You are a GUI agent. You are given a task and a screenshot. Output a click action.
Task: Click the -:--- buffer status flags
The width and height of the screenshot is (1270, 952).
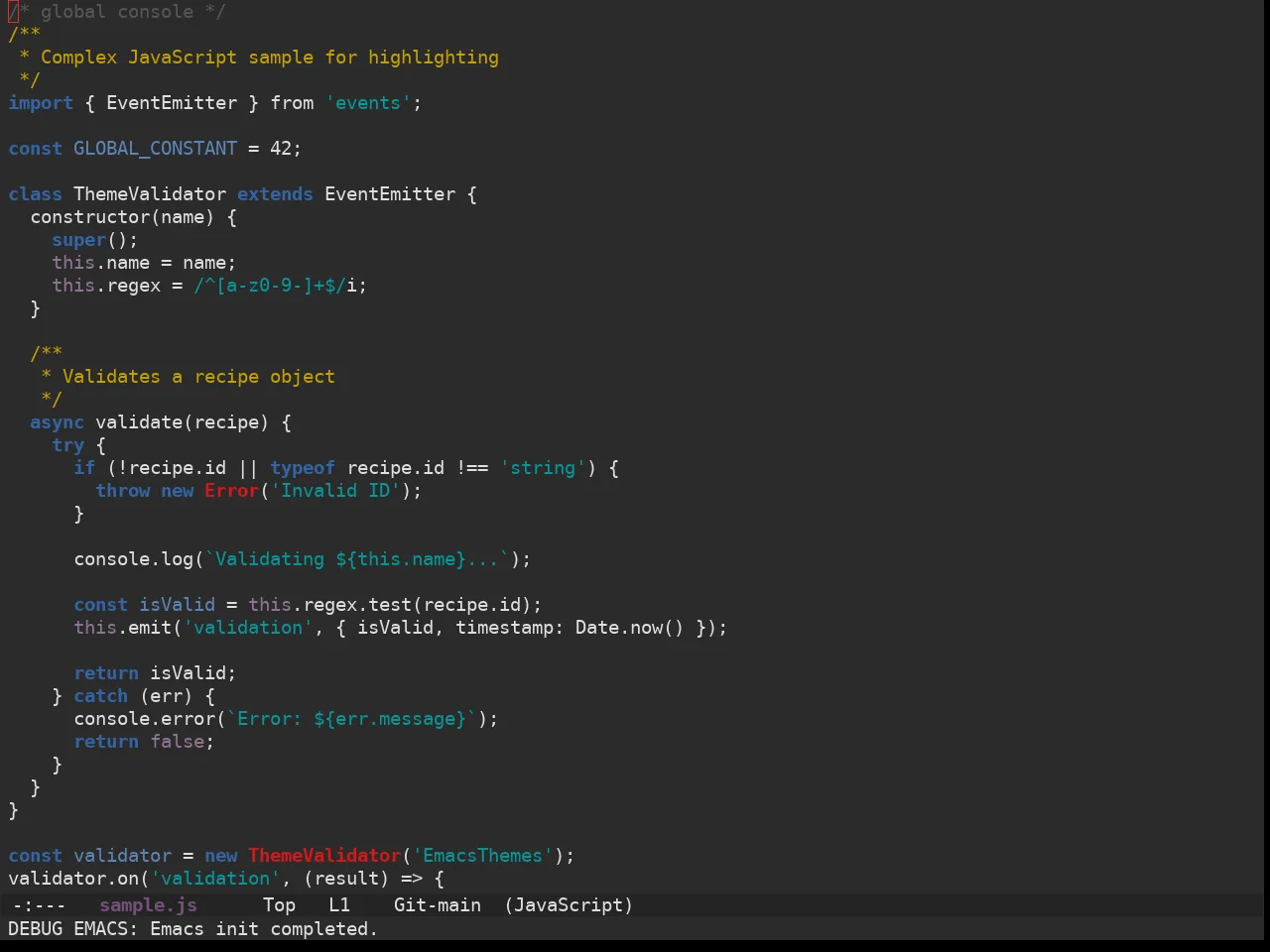pyautogui.click(x=39, y=905)
